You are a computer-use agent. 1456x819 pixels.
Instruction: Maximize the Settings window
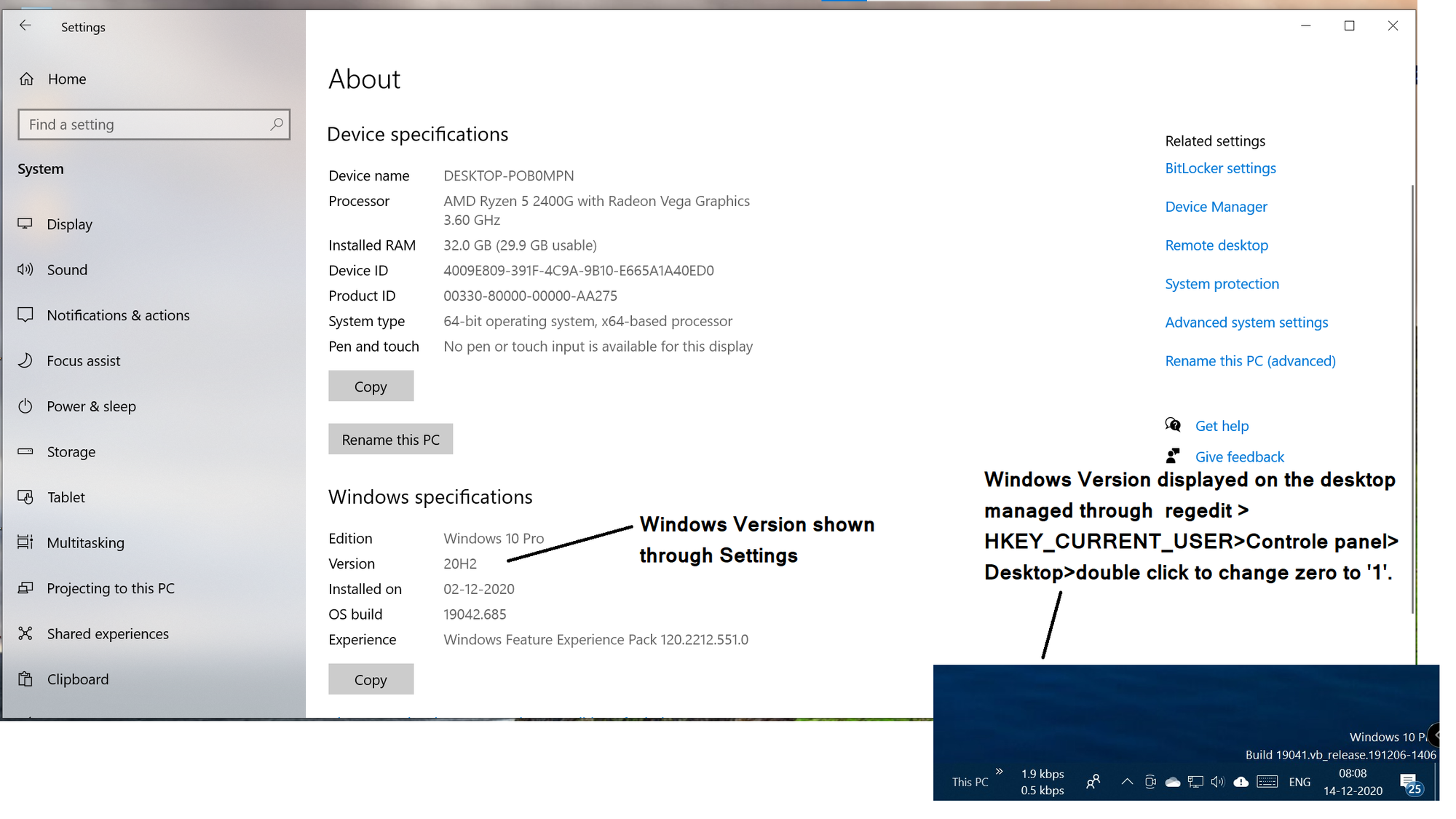(1349, 25)
